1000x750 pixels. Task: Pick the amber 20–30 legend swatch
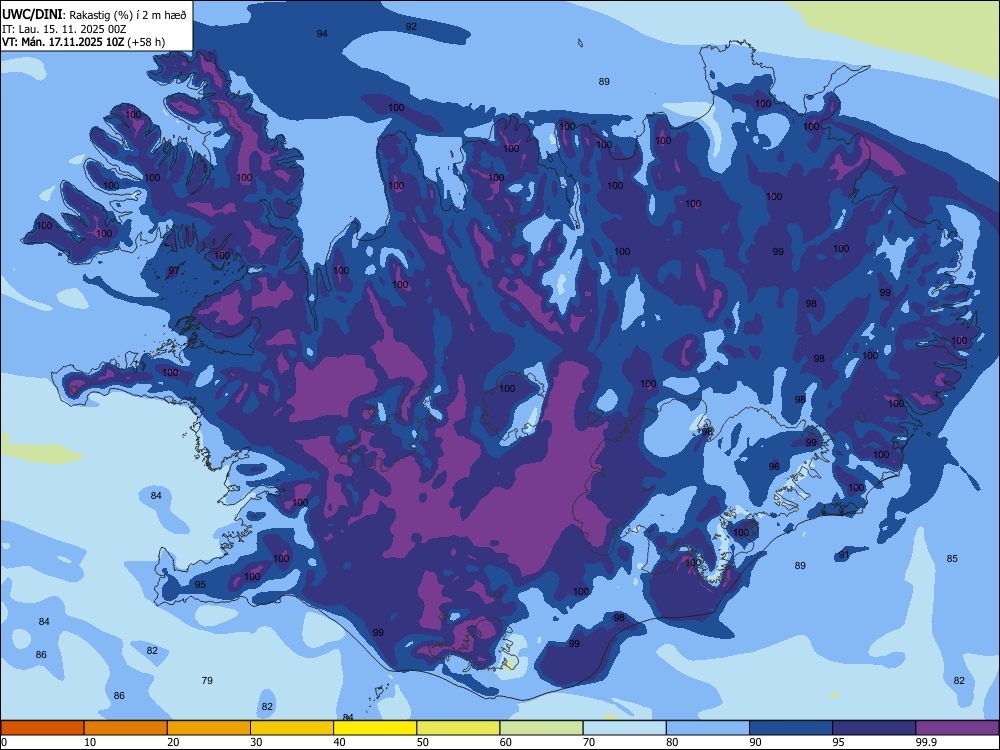(209, 728)
